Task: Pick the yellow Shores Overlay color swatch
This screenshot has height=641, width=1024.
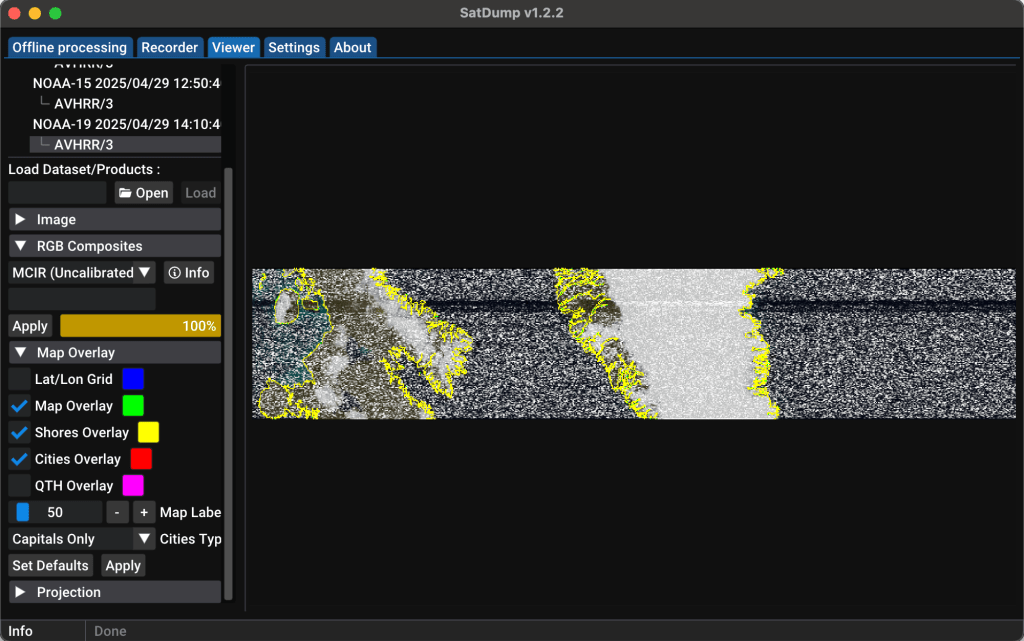Action: [x=148, y=432]
